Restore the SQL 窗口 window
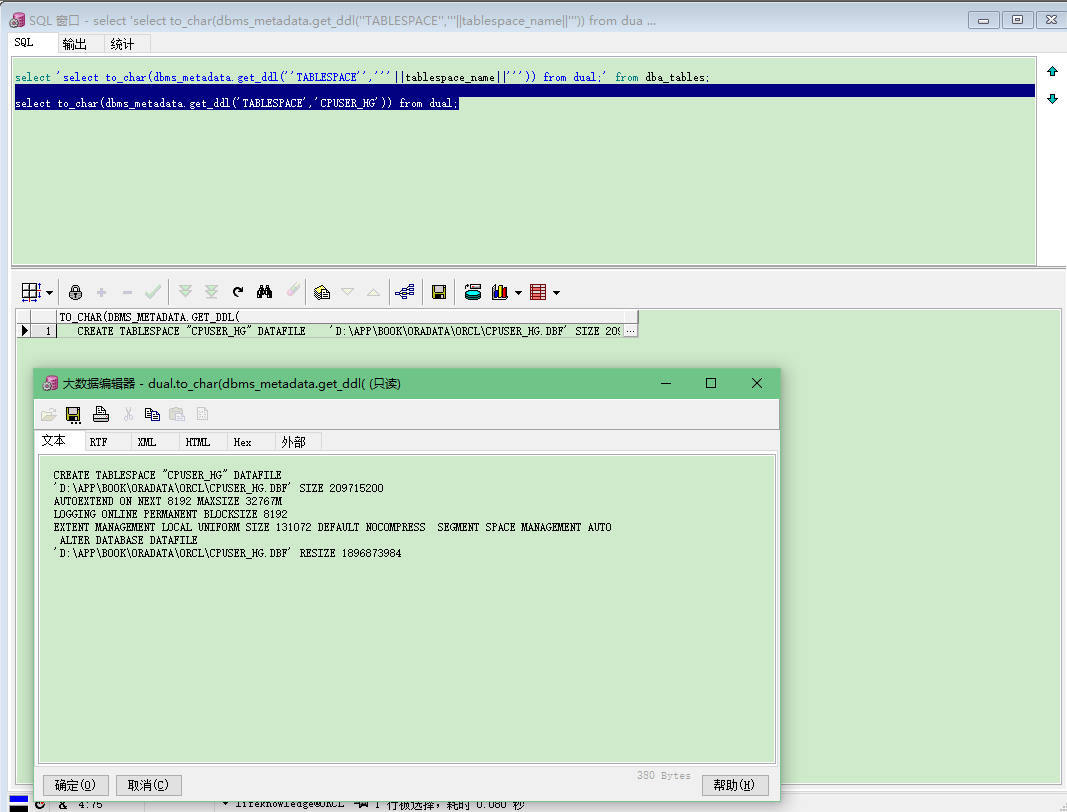This screenshot has width=1067, height=812. (1017, 20)
